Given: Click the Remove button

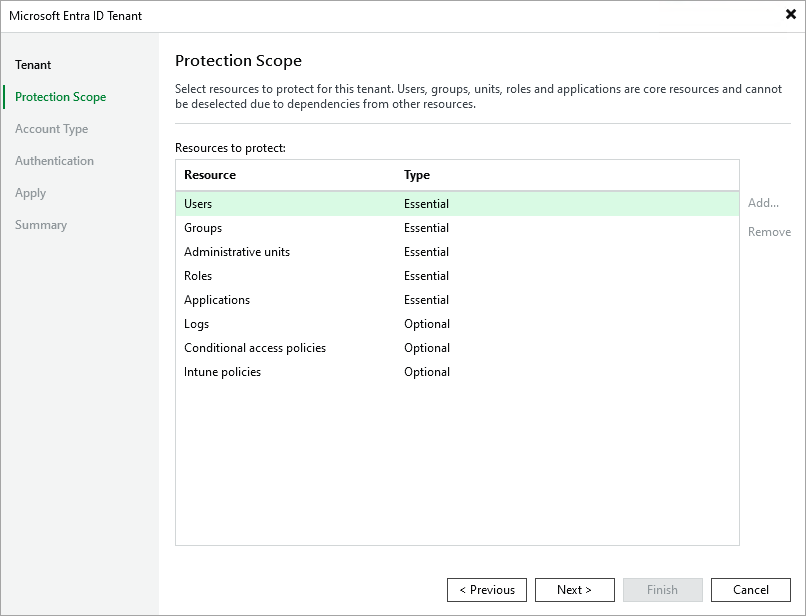Looking at the screenshot, I should pos(769,232).
